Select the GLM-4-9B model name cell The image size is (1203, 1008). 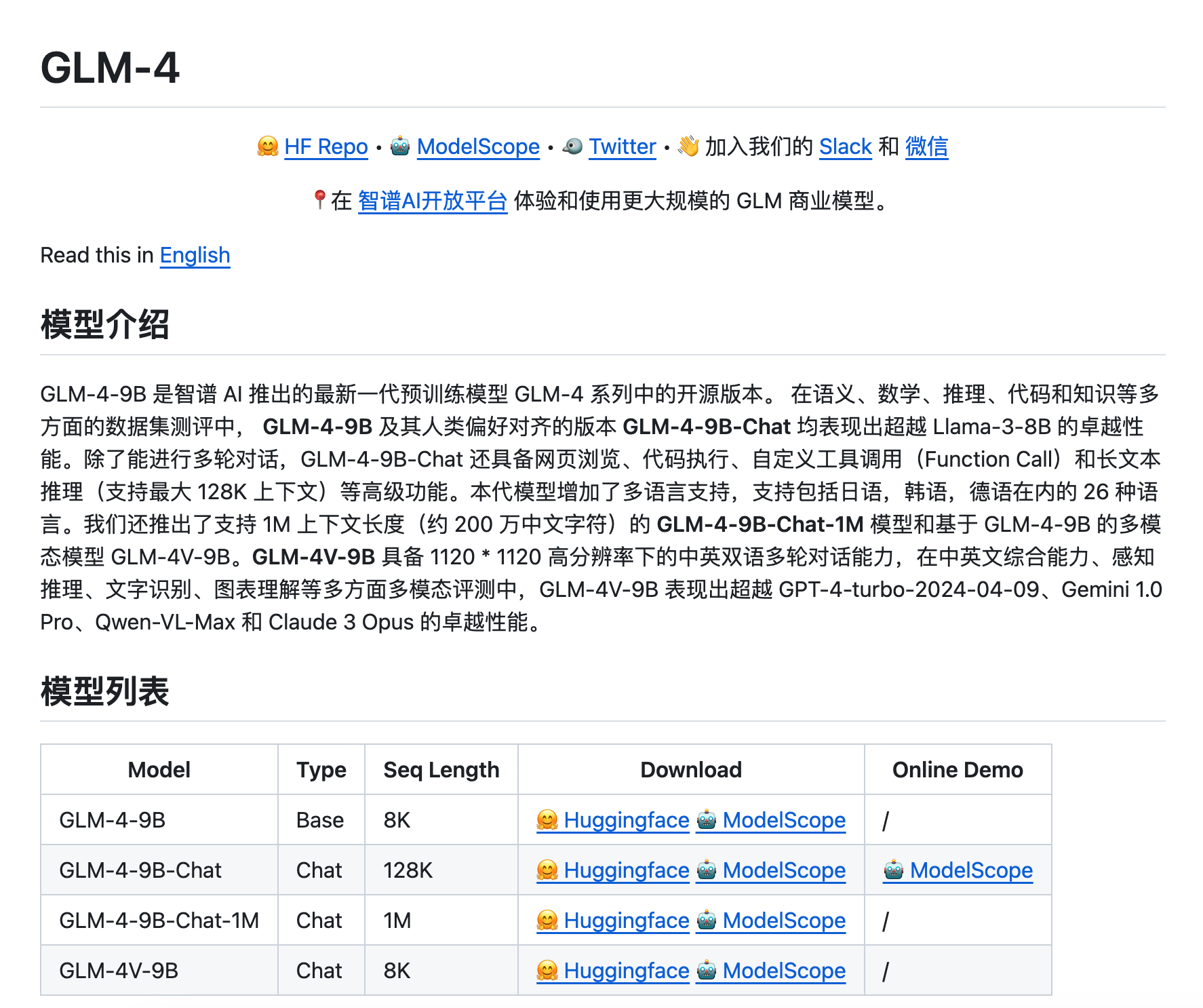pos(159,820)
